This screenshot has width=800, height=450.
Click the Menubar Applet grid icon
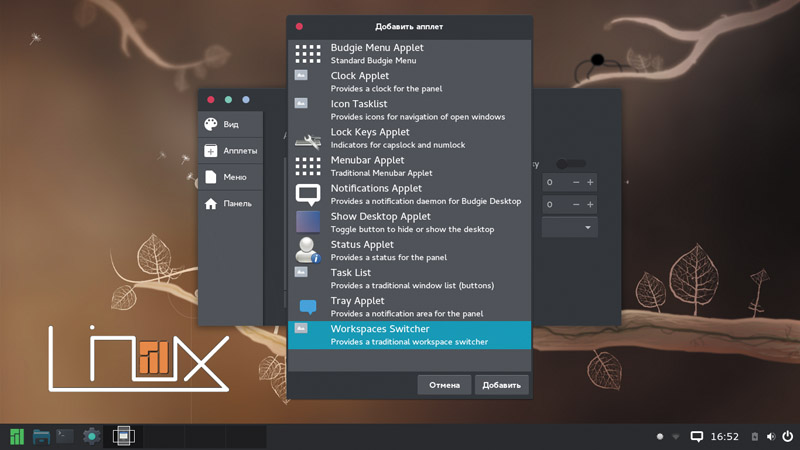coord(308,166)
